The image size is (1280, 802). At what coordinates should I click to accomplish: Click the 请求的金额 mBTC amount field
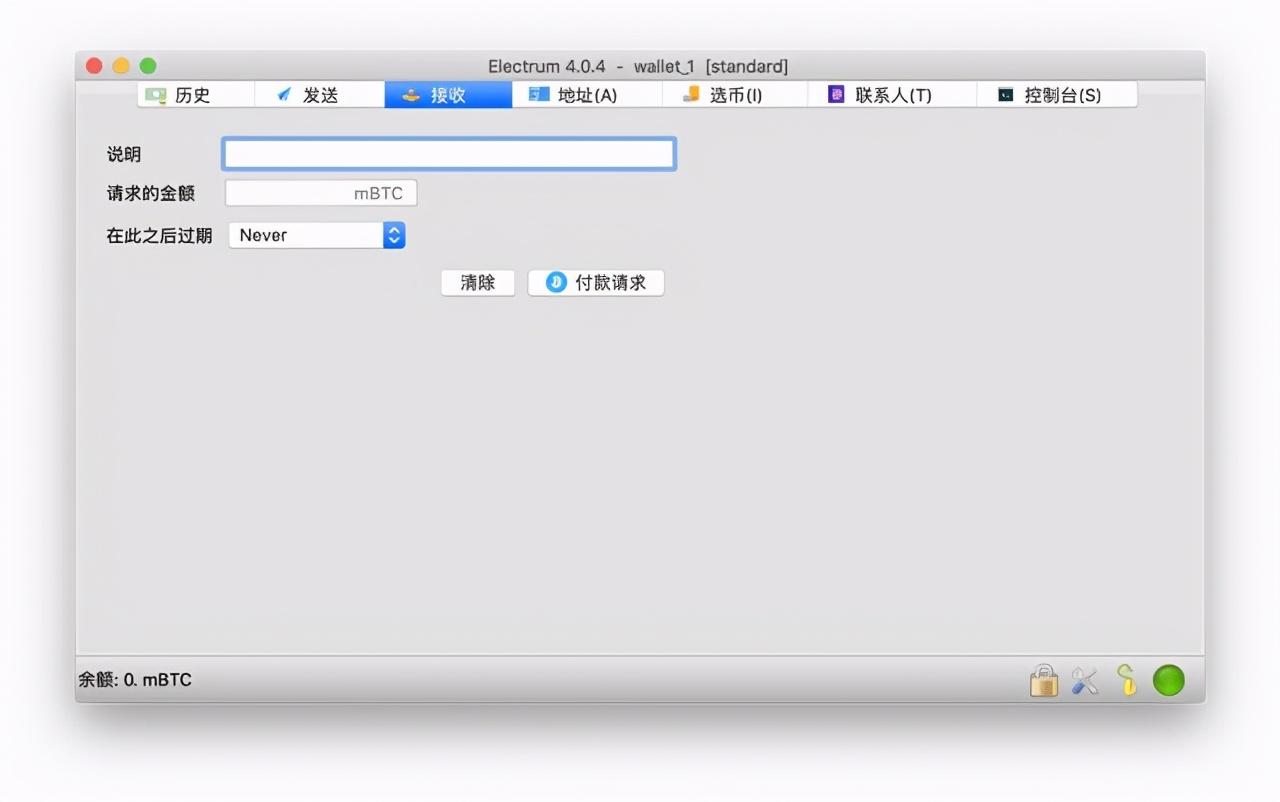321,193
